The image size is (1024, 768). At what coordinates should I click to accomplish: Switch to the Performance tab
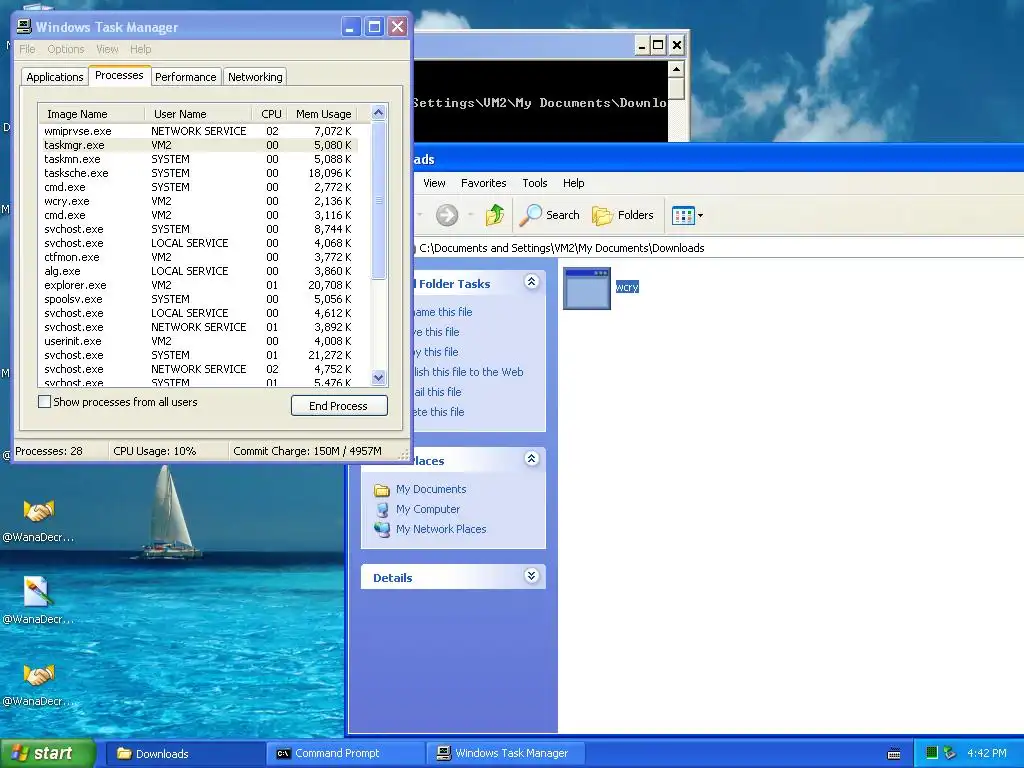(x=185, y=77)
